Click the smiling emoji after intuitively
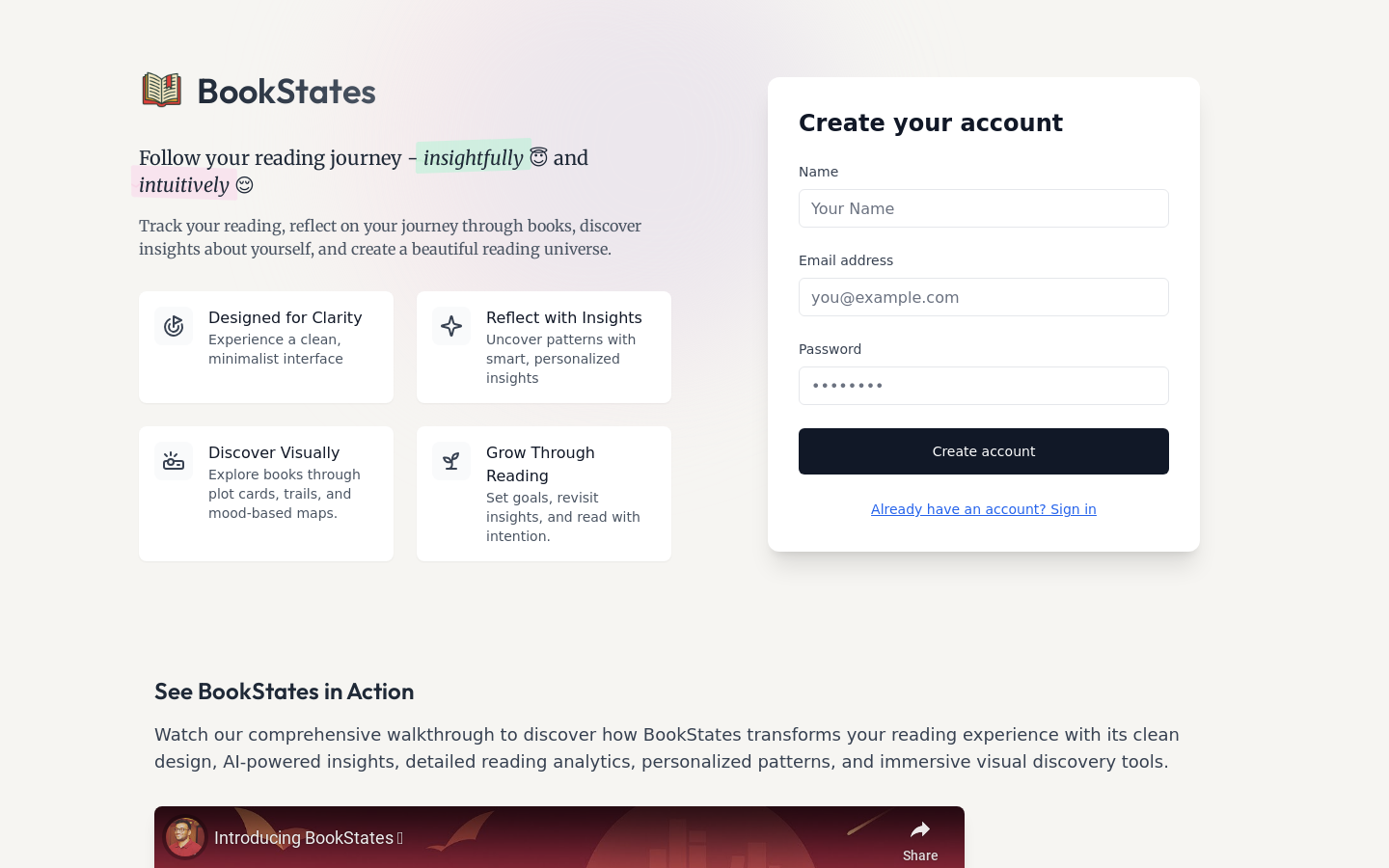This screenshot has height=868, width=1389. (x=245, y=184)
